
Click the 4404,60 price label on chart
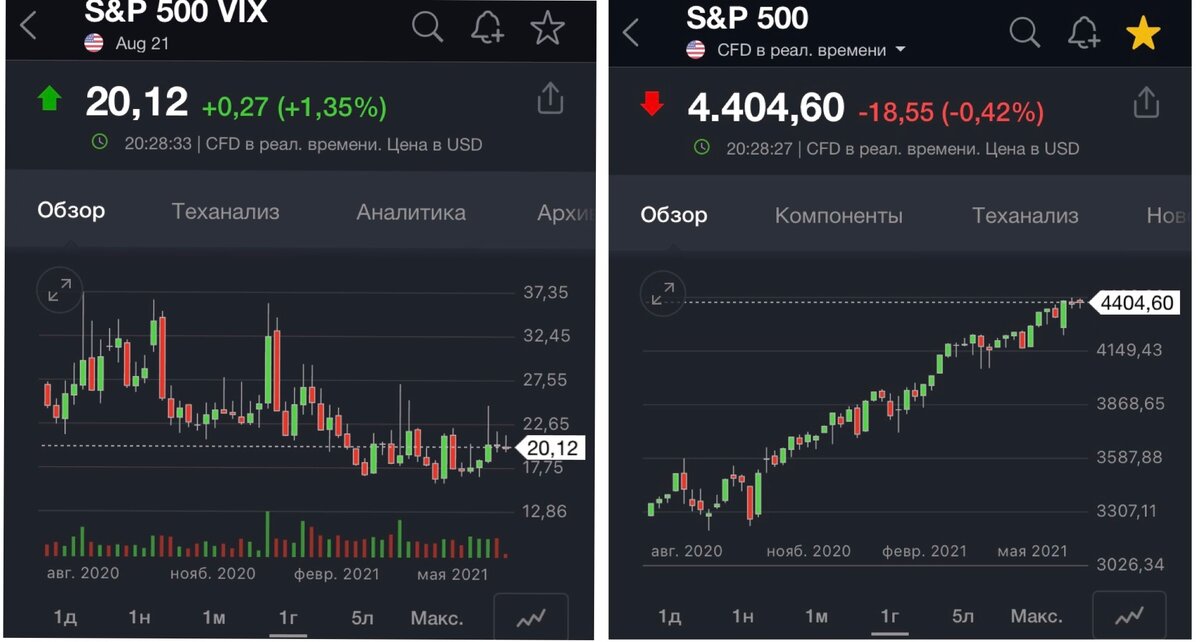[x=1135, y=302]
